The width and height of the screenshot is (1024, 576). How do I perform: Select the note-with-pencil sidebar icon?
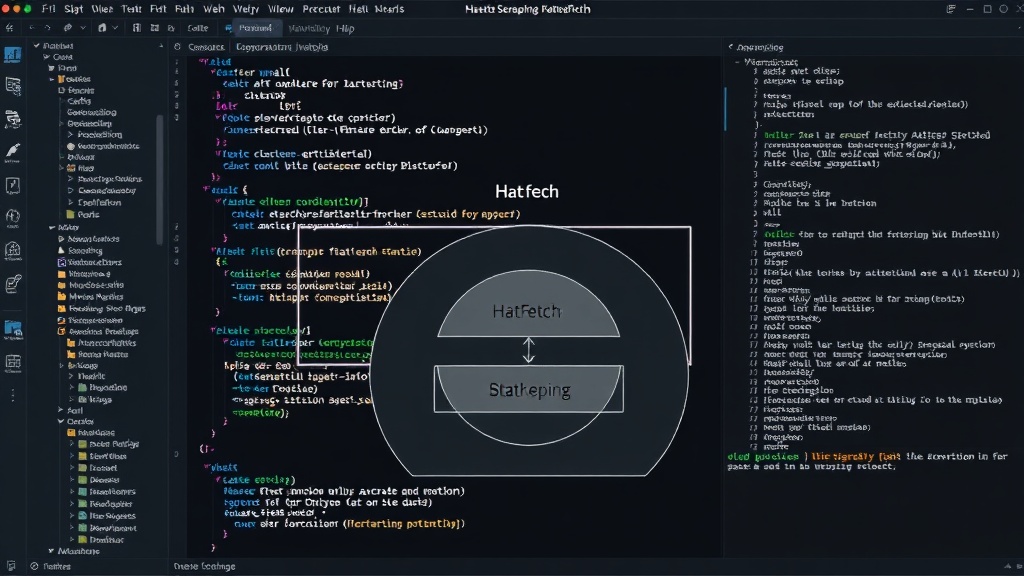point(12,283)
